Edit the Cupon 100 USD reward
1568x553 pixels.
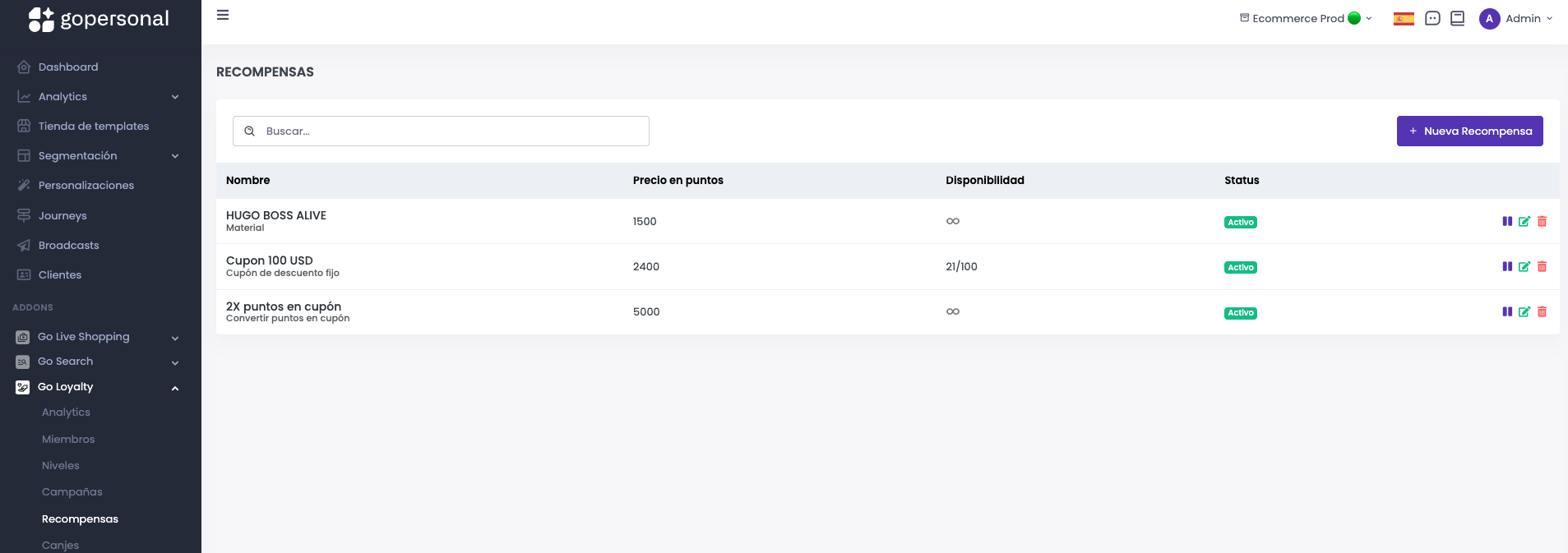(x=1524, y=267)
